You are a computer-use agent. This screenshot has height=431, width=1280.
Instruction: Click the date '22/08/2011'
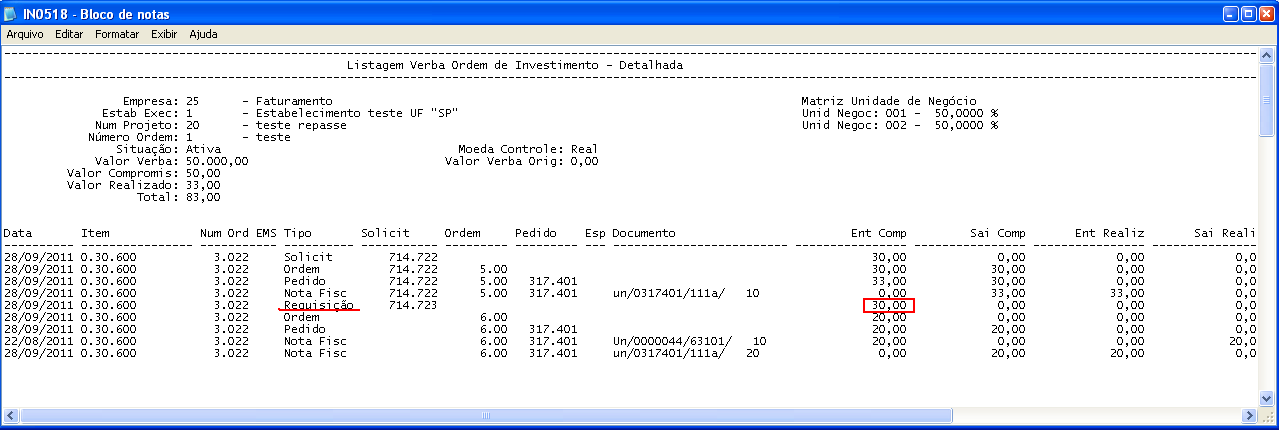pos(38,341)
